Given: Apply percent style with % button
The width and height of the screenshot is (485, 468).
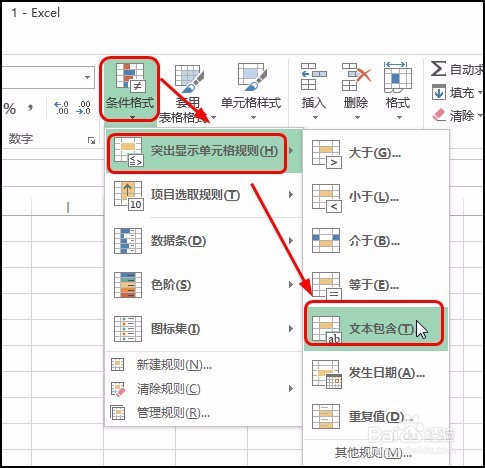Looking at the screenshot, I should click(10, 109).
